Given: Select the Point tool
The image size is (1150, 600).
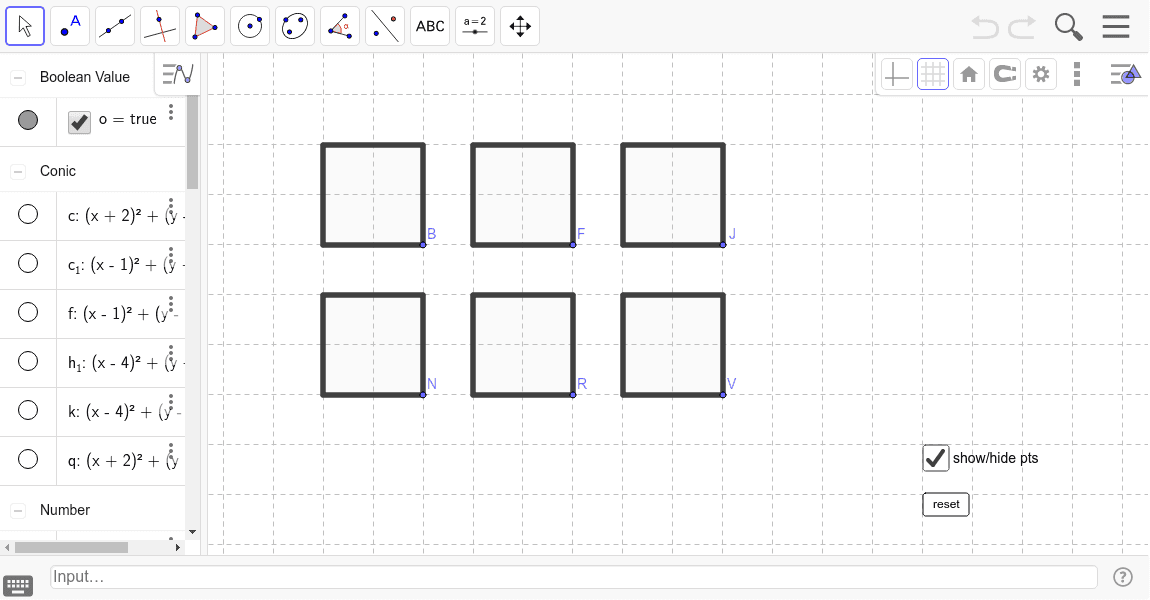Looking at the screenshot, I should coord(70,26).
